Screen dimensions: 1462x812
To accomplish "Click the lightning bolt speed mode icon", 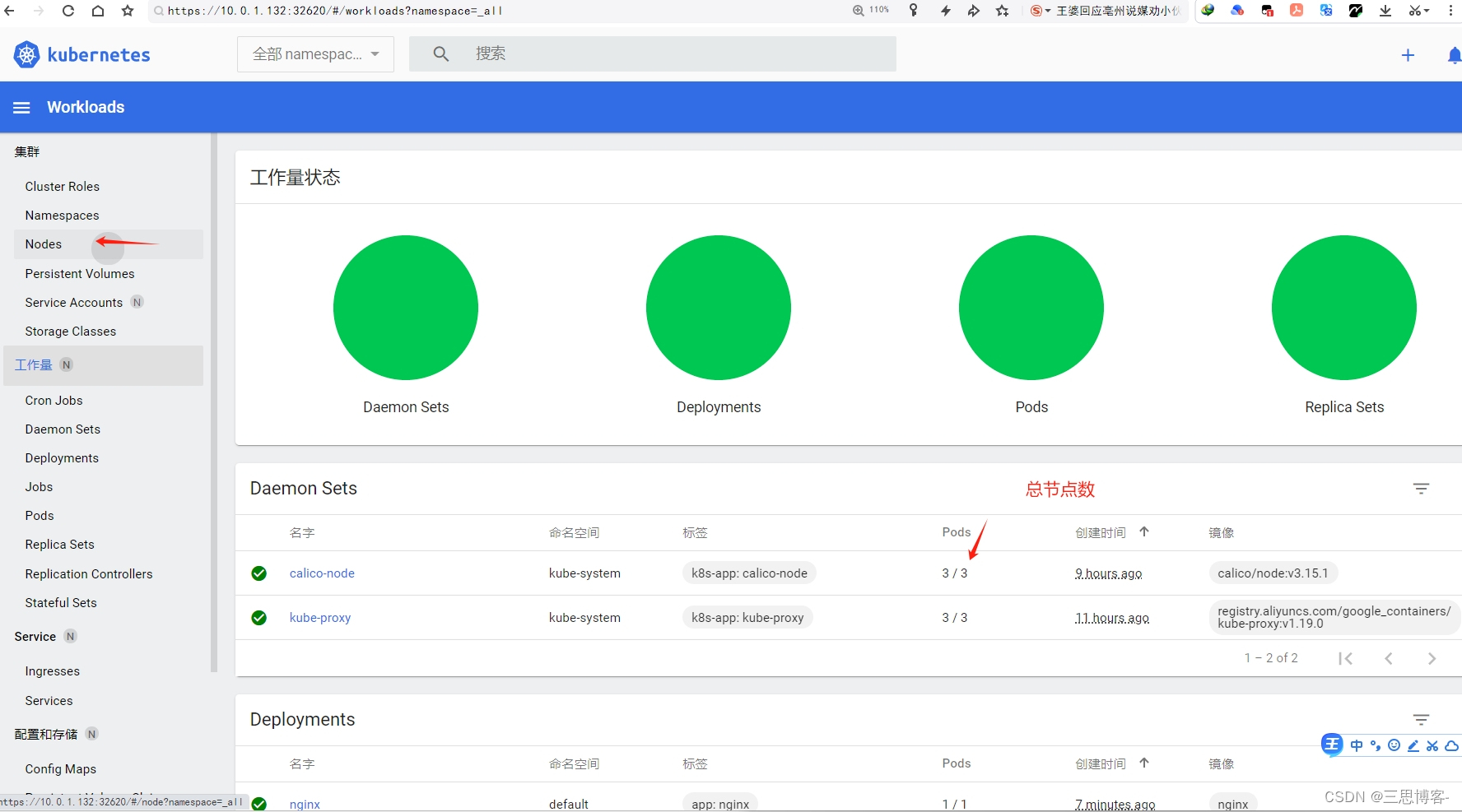I will [946, 11].
